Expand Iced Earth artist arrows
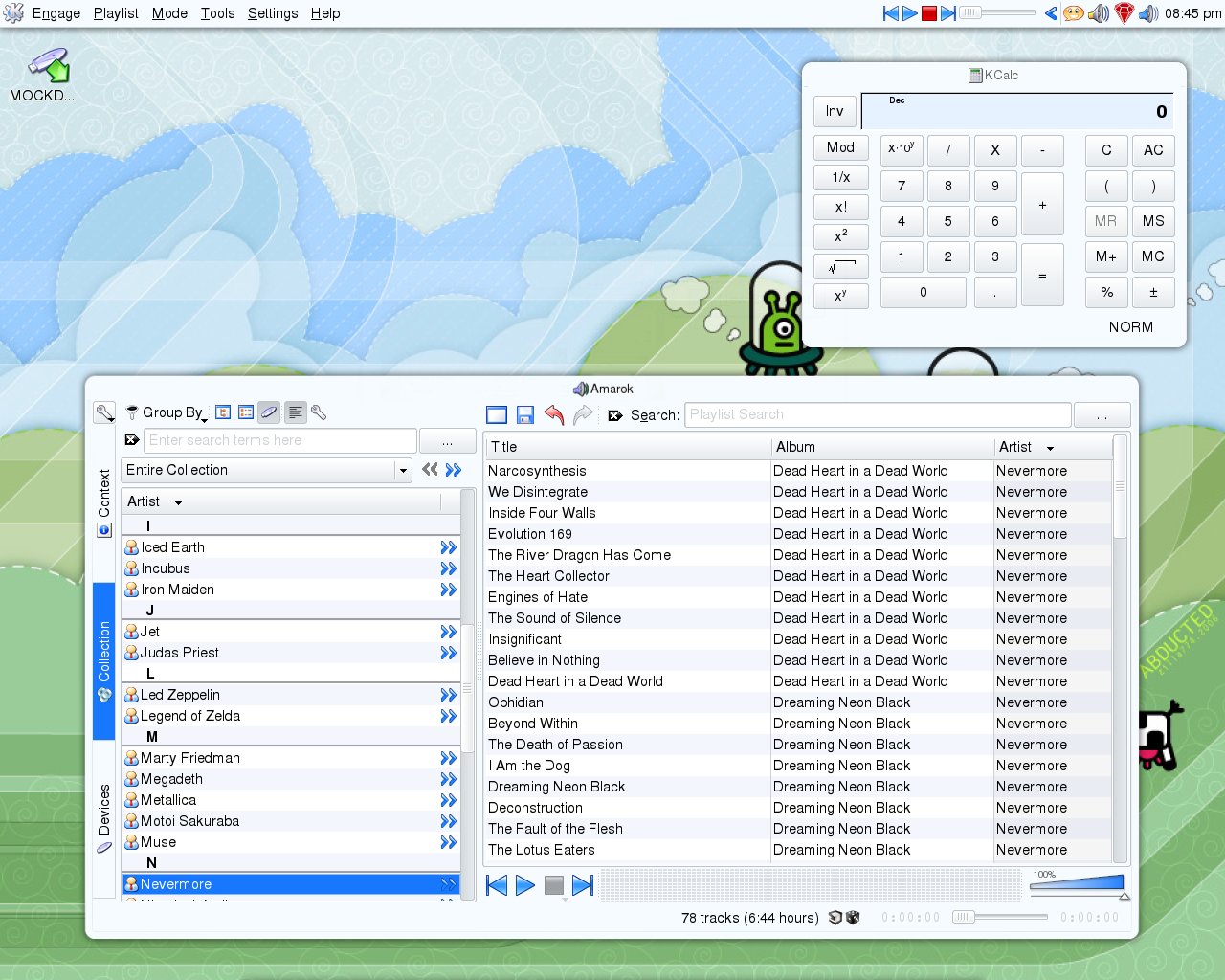 click(x=448, y=547)
